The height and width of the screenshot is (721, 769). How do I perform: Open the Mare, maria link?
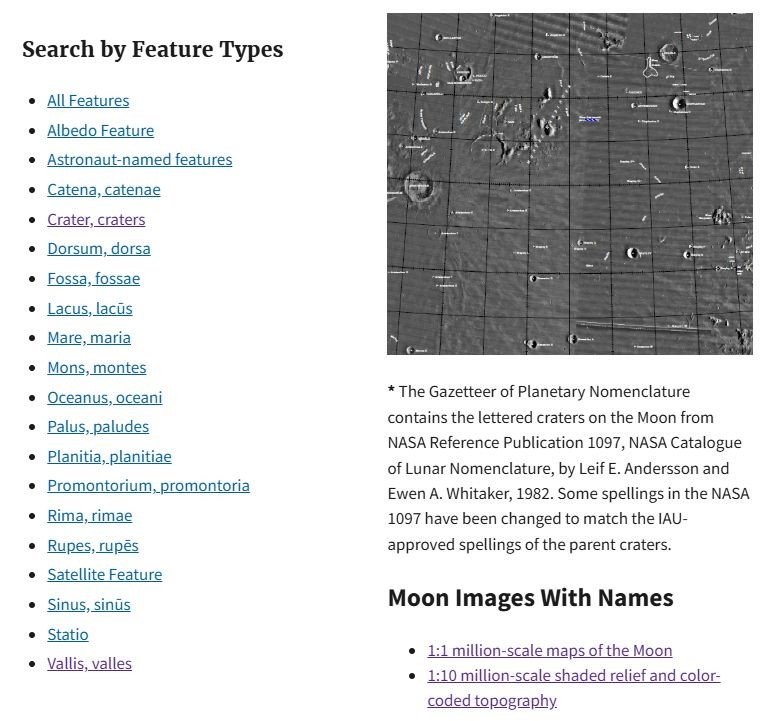pos(88,337)
